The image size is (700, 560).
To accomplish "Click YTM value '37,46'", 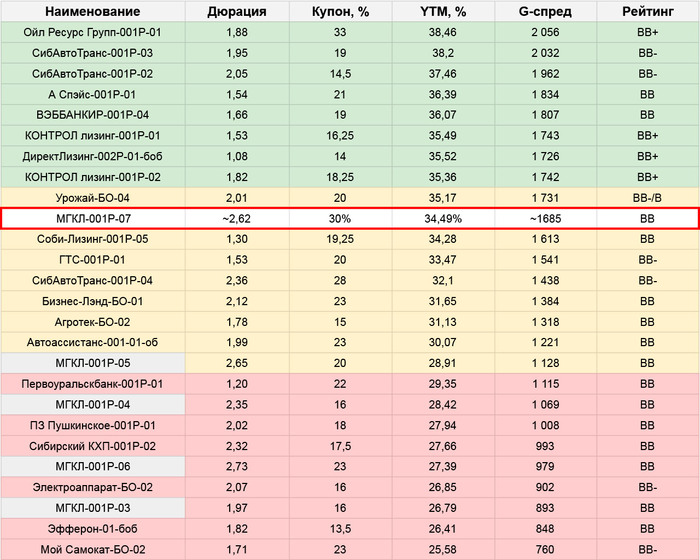I will [443, 74].
